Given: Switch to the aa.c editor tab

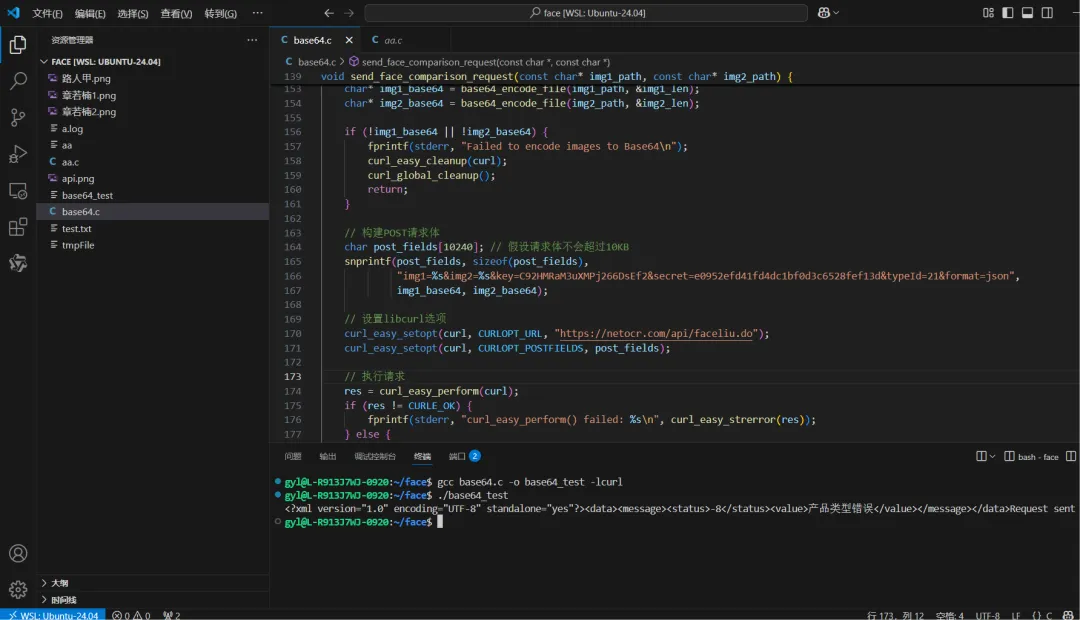Looking at the screenshot, I should (386, 40).
